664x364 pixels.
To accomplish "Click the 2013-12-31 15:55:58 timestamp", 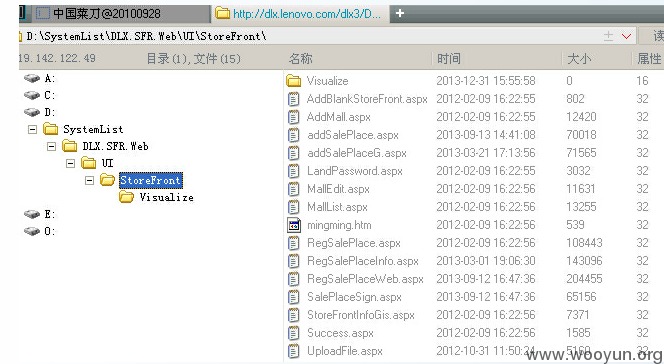I will point(486,80).
